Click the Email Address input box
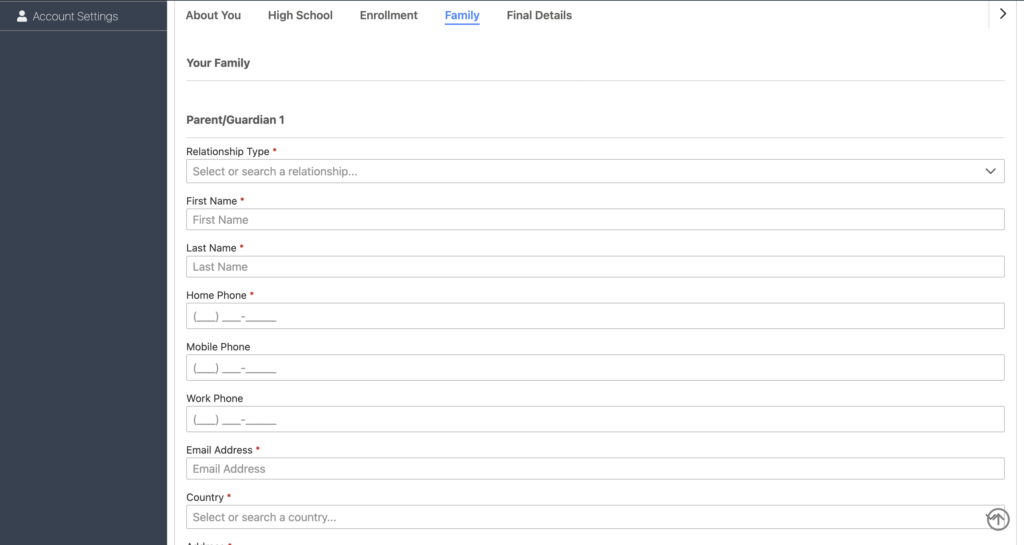The image size is (1024, 545). [x=595, y=469]
